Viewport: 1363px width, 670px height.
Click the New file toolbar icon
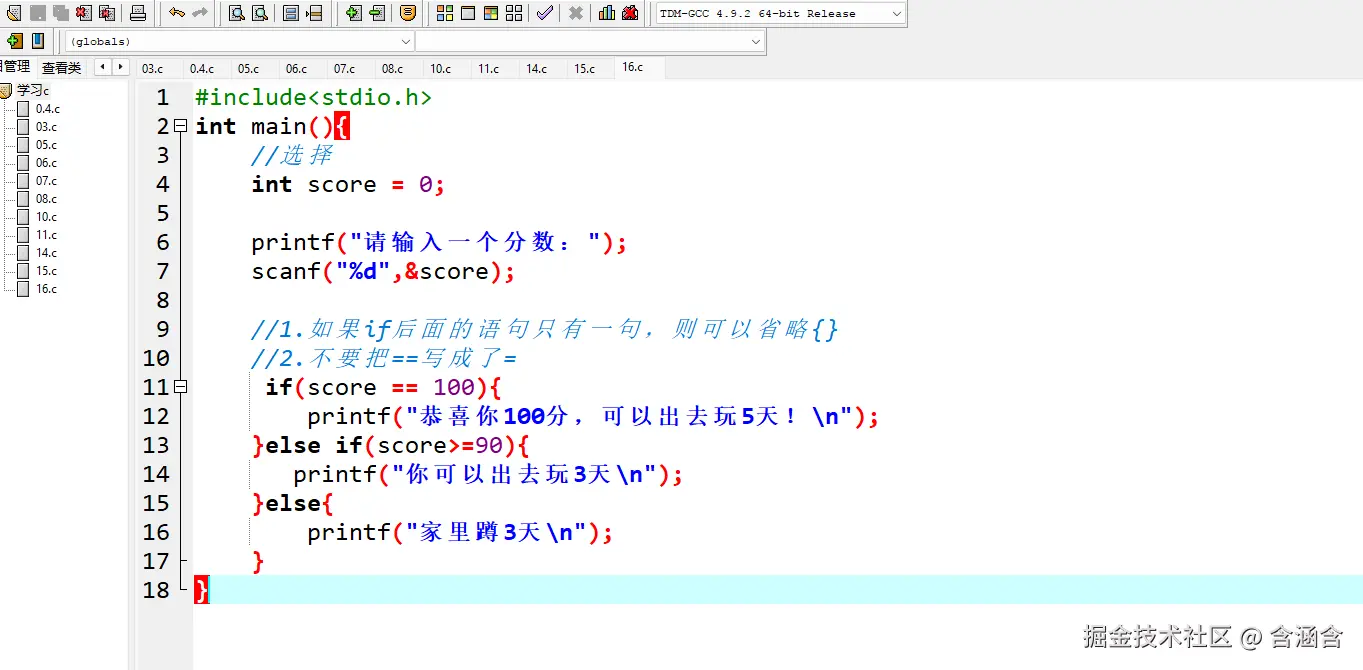14,13
